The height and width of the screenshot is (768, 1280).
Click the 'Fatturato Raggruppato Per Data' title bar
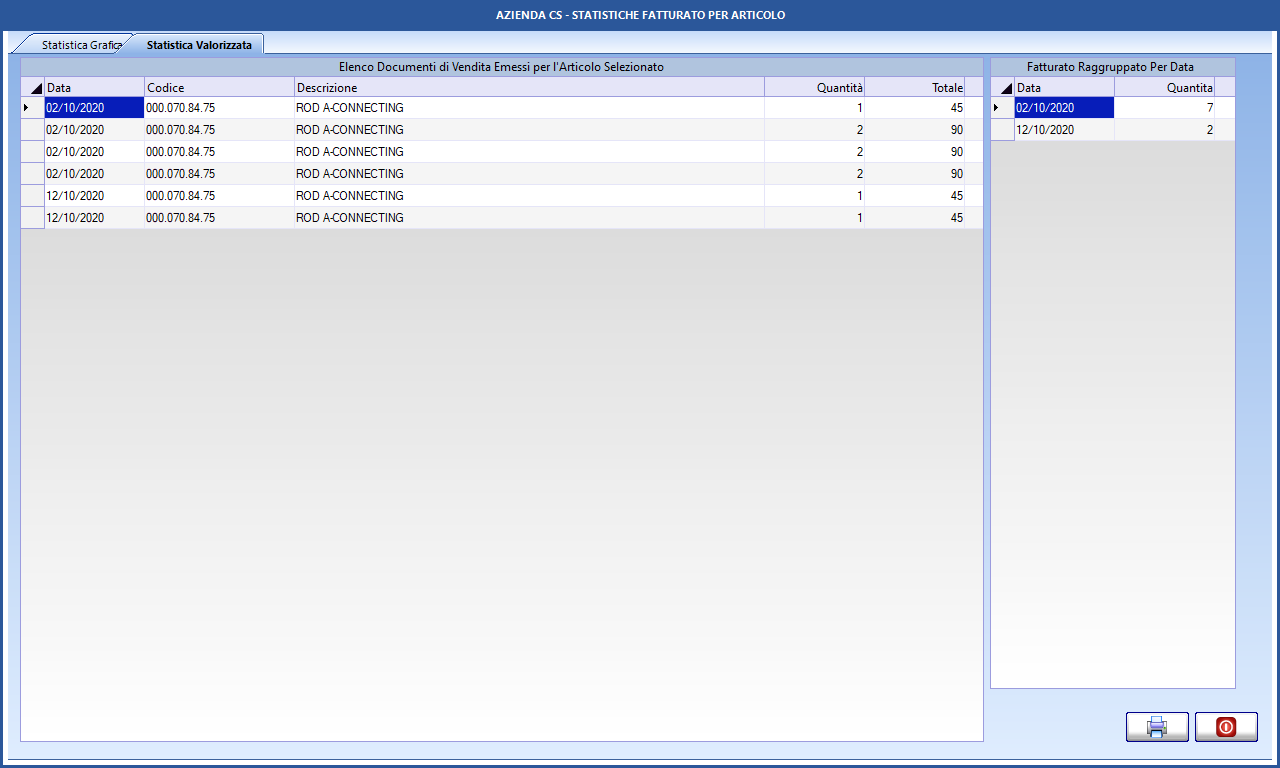(x=1113, y=67)
